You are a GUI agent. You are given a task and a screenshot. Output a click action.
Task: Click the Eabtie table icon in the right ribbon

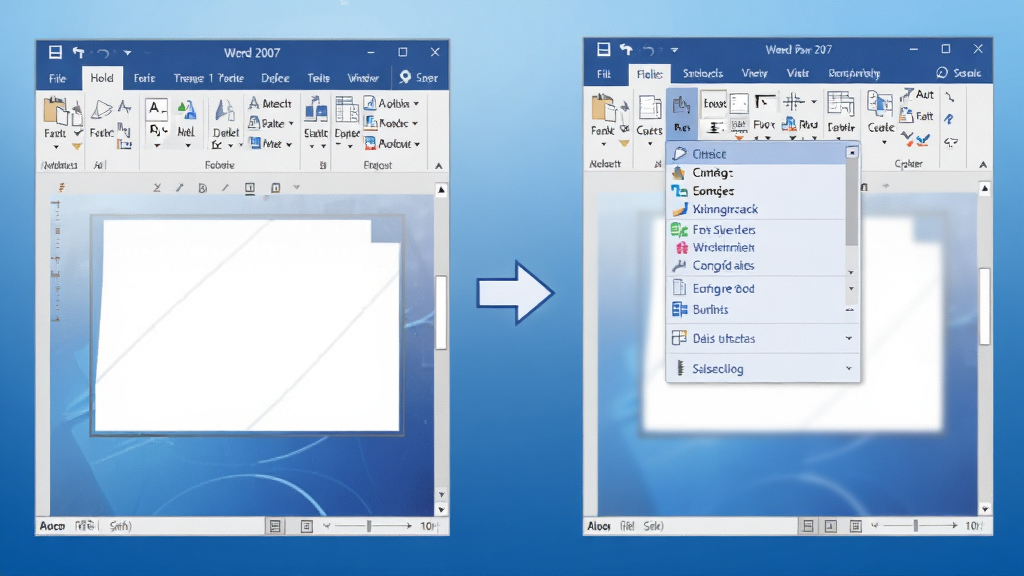(x=840, y=104)
